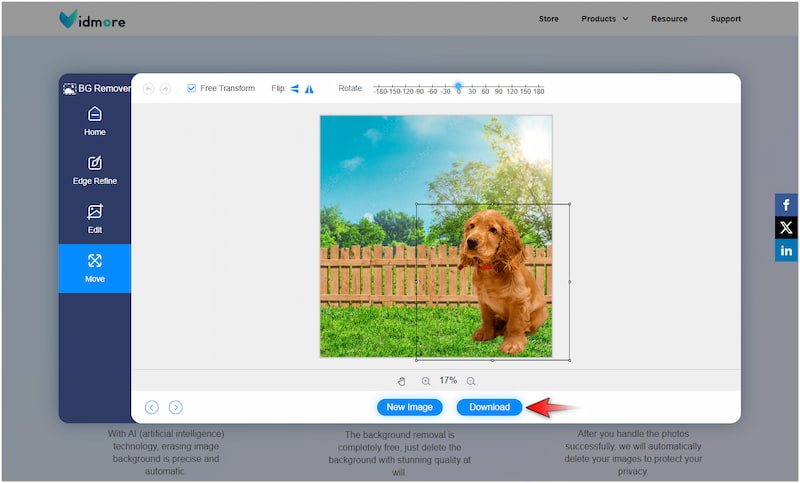Toggle the Free Transform checkbox
The image size is (800, 483).
(192, 88)
